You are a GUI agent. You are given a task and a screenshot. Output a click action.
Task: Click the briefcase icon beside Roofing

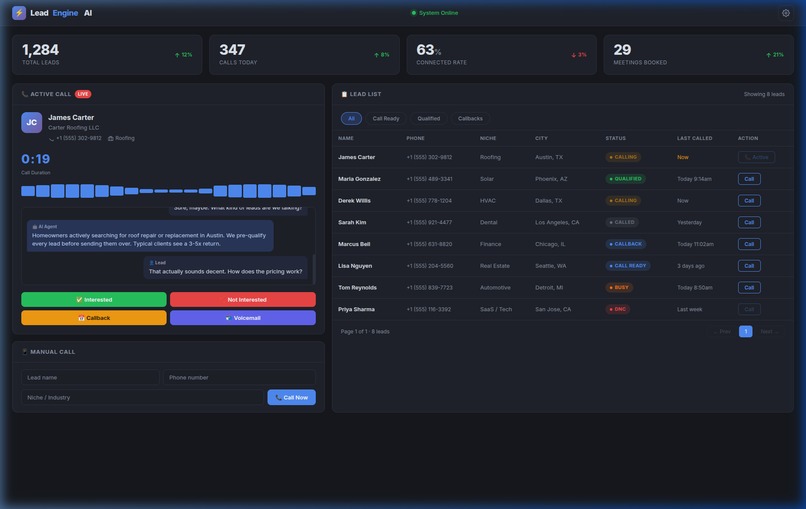(x=111, y=138)
